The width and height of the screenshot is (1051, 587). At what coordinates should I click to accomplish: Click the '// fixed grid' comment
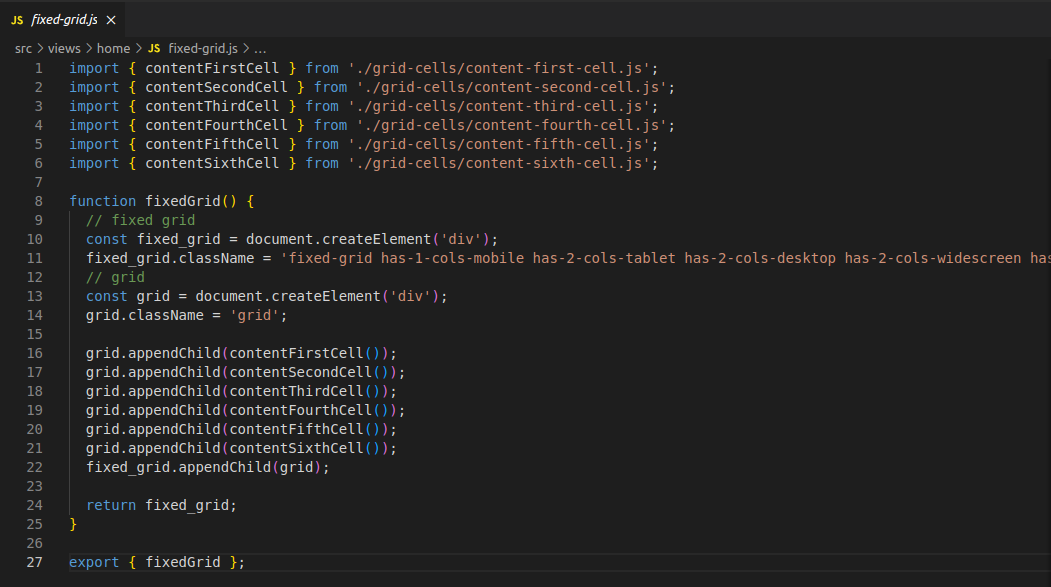click(140, 220)
